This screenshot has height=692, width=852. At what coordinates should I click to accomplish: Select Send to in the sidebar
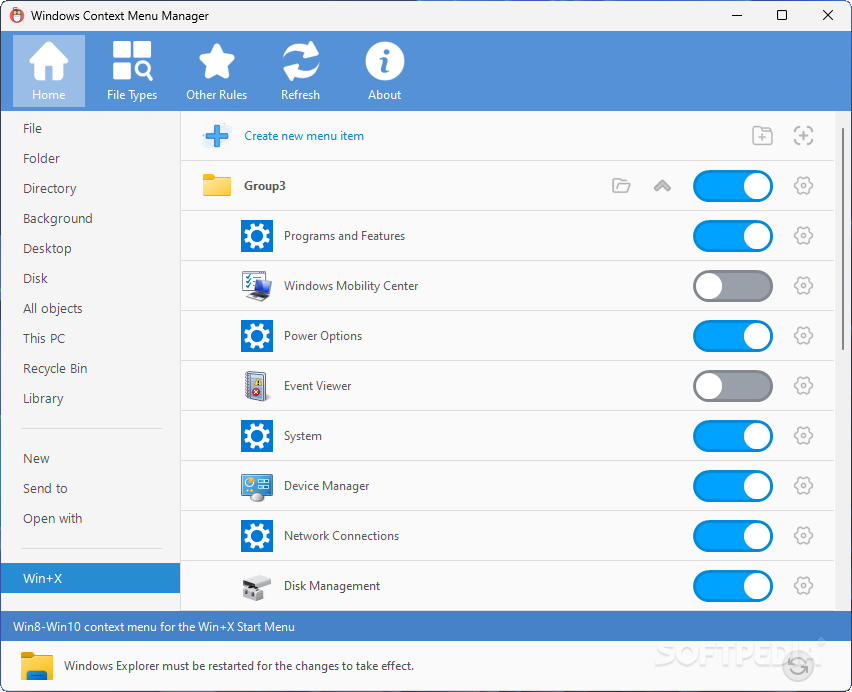[90, 488]
